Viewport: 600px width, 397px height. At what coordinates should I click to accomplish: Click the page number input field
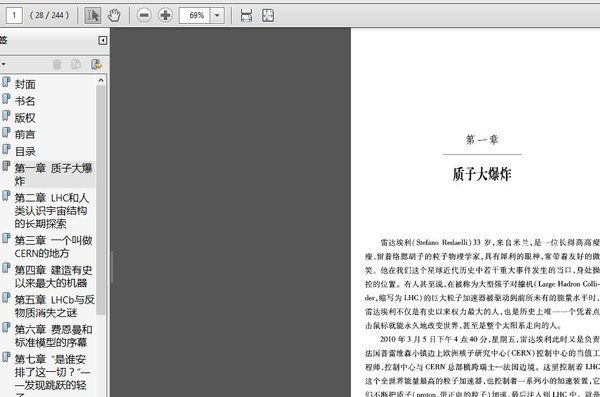tap(14, 15)
